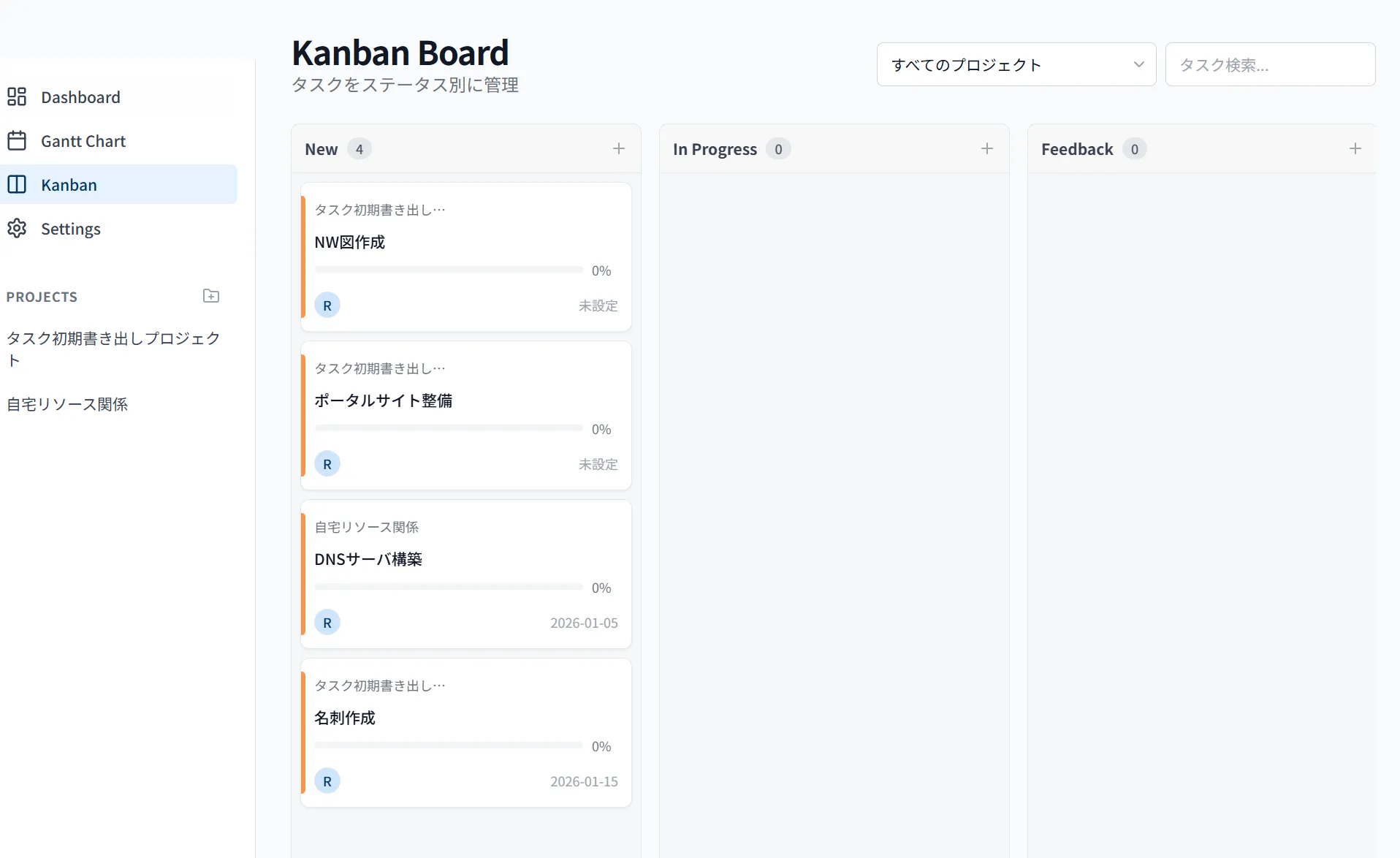Add a task to the New column
This screenshot has width=1400, height=858.
click(619, 148)
